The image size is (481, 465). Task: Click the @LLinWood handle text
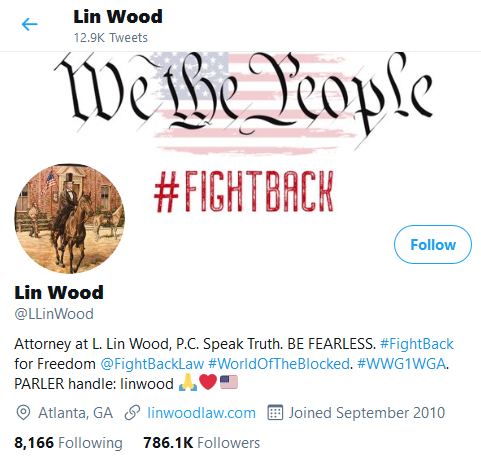point(54,314)
